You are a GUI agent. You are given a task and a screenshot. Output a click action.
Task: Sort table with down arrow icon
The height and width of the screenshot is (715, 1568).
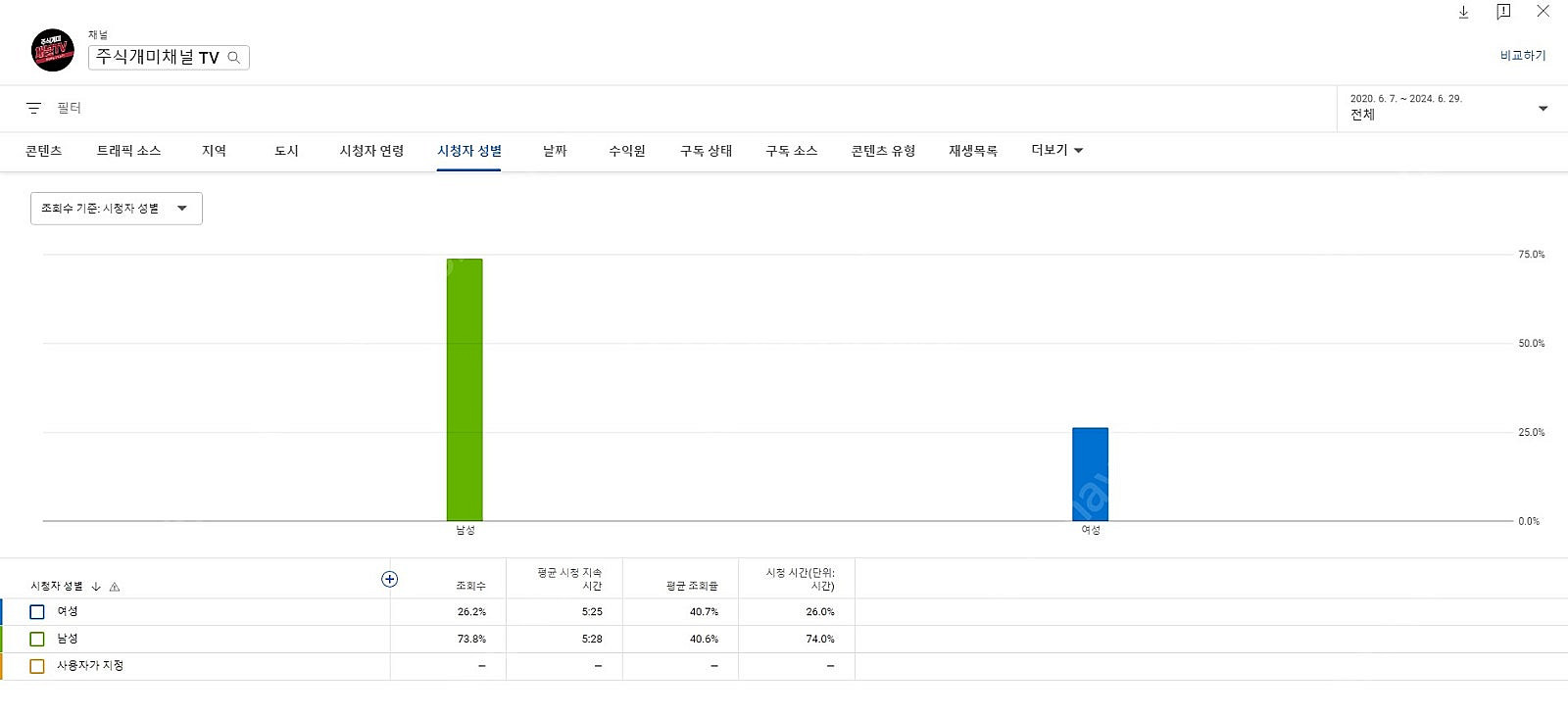click(x=96, y=587)
